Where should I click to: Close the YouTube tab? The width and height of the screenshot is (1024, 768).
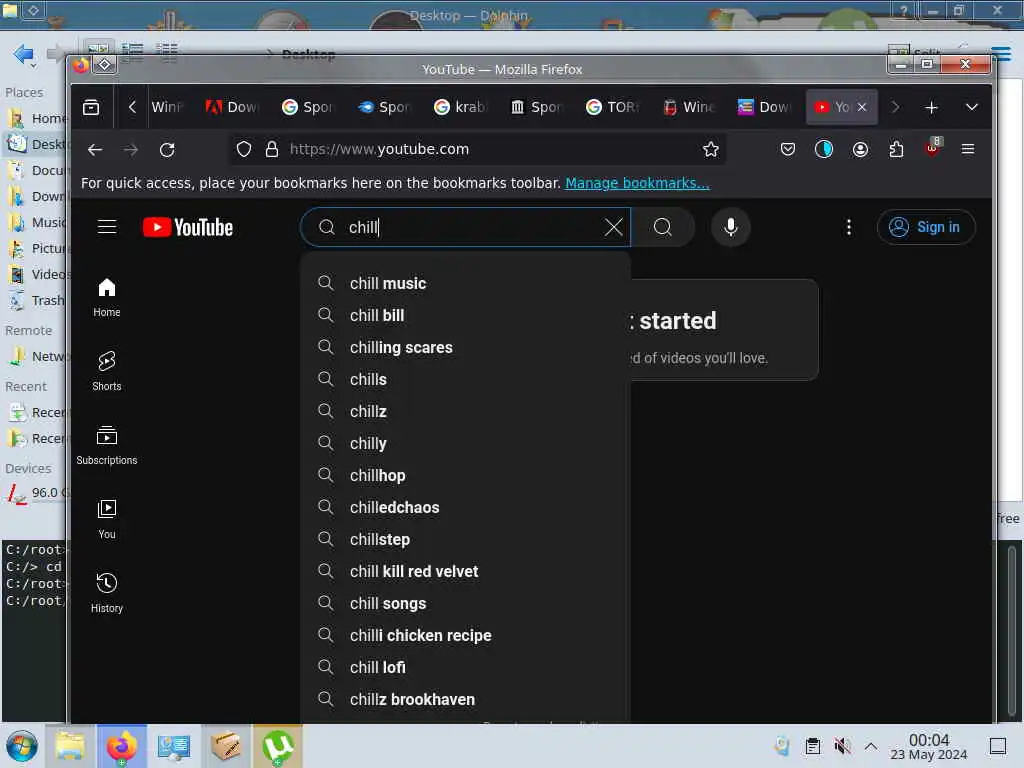coord(862,107)
